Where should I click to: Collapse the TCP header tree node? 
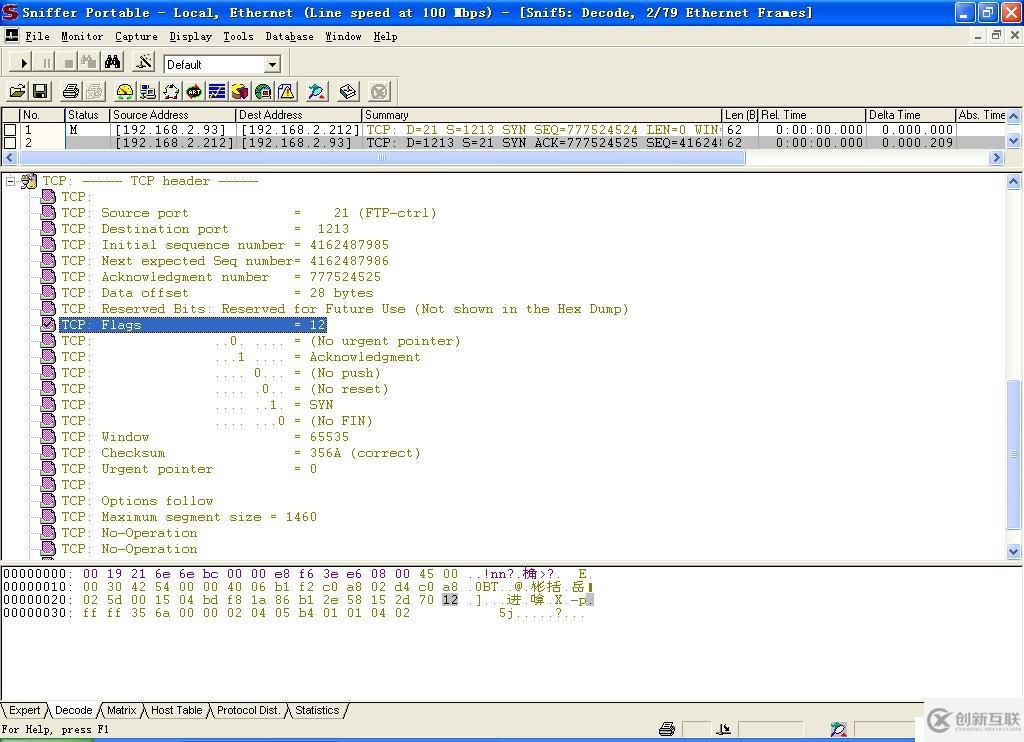(x=10, y=181)
